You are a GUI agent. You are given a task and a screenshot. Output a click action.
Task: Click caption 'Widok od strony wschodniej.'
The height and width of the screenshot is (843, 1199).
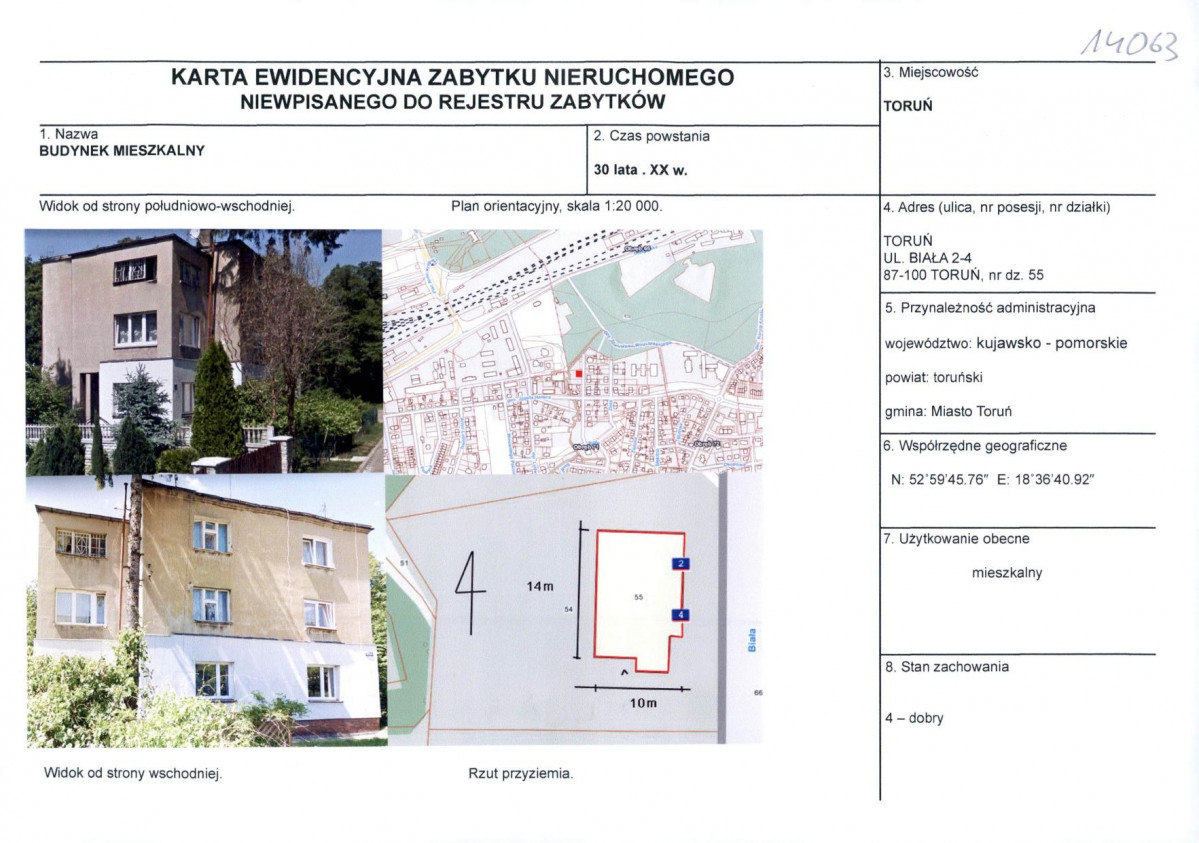click(133, 773)
